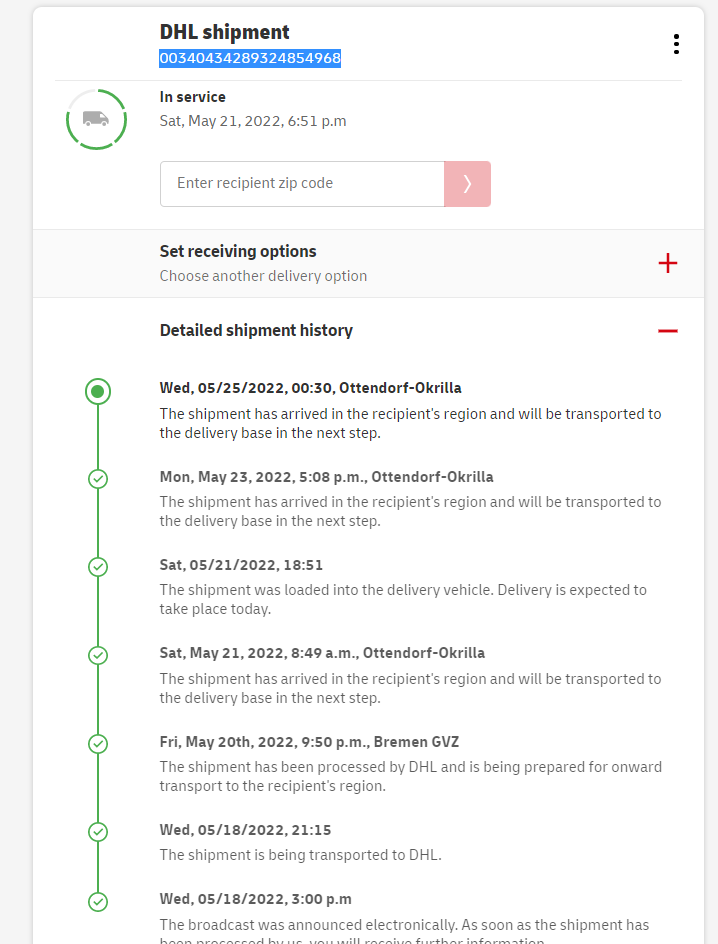718x944 pixels.
Task: Click Choose another delivery option text
Action: [x=263, y=276]
